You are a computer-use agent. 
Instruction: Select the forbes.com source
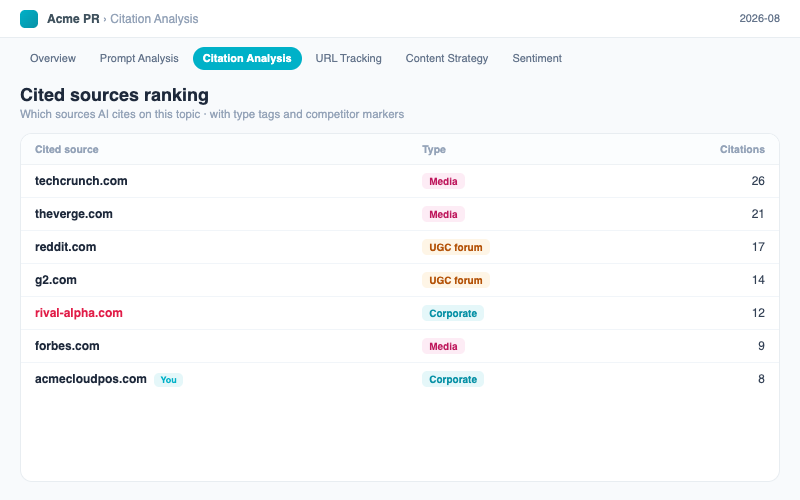click(x=67, y=346)
